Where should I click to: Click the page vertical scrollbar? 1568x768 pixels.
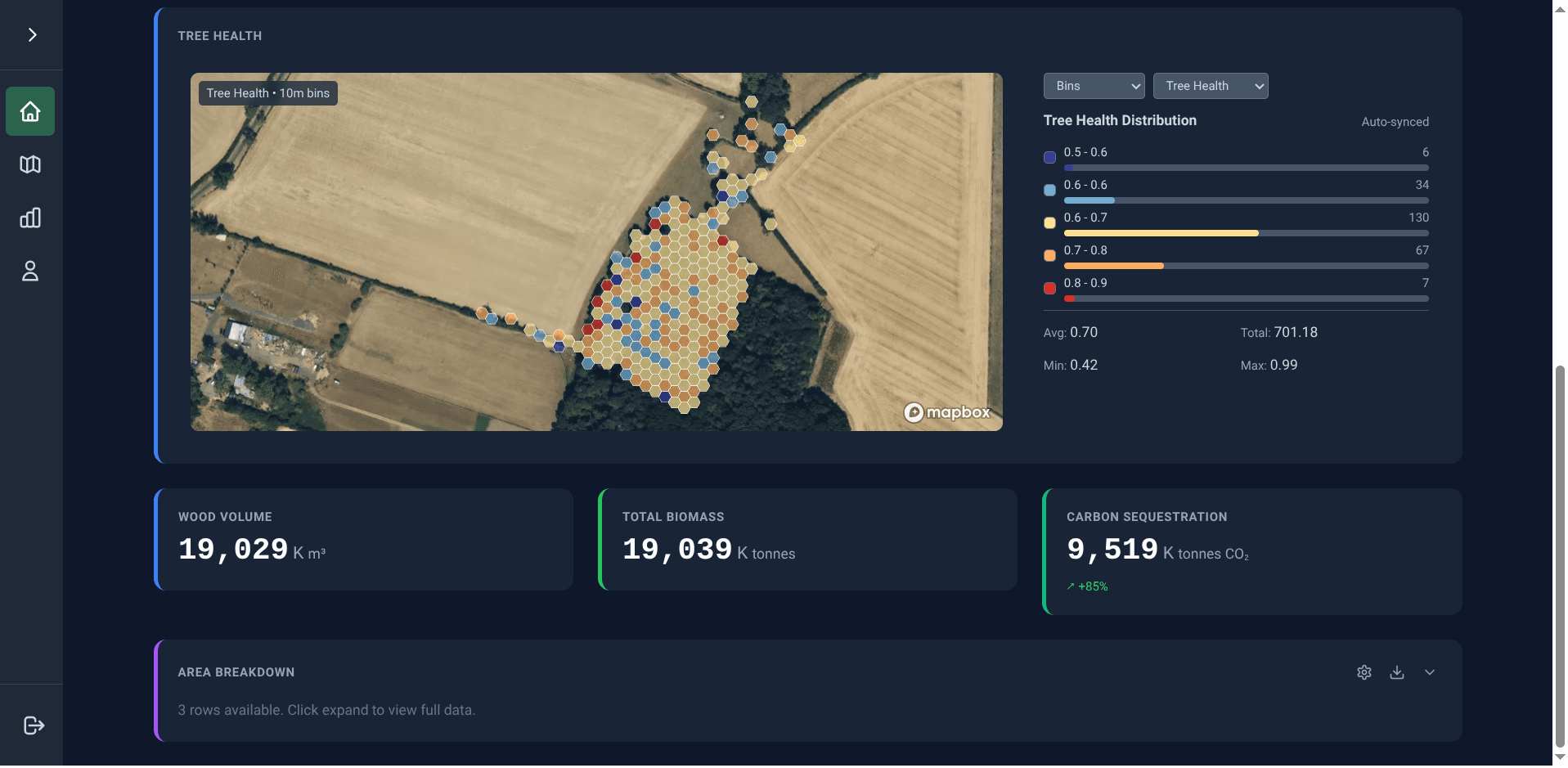click(1560, 556)
